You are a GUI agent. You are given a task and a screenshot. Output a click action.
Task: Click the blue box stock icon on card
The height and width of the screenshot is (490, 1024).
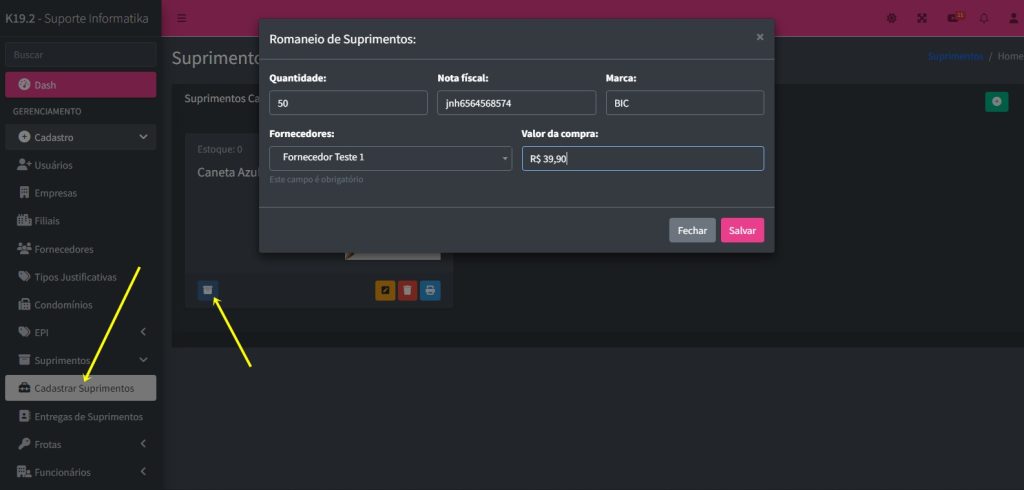point(208,290)
